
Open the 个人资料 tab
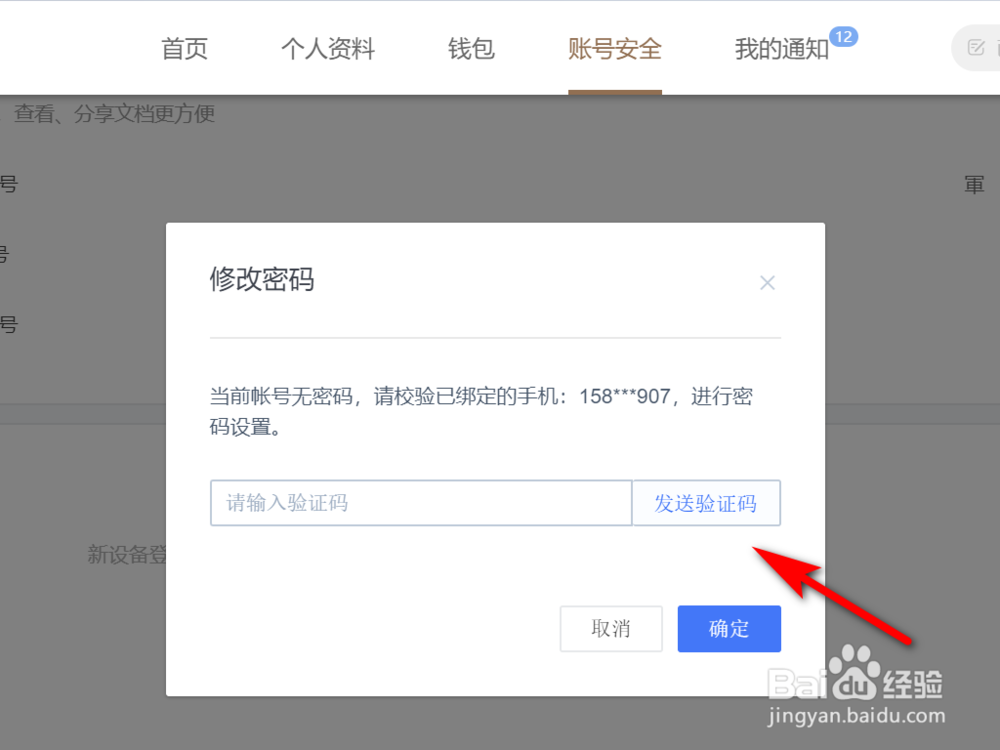(x=328, y=48)
